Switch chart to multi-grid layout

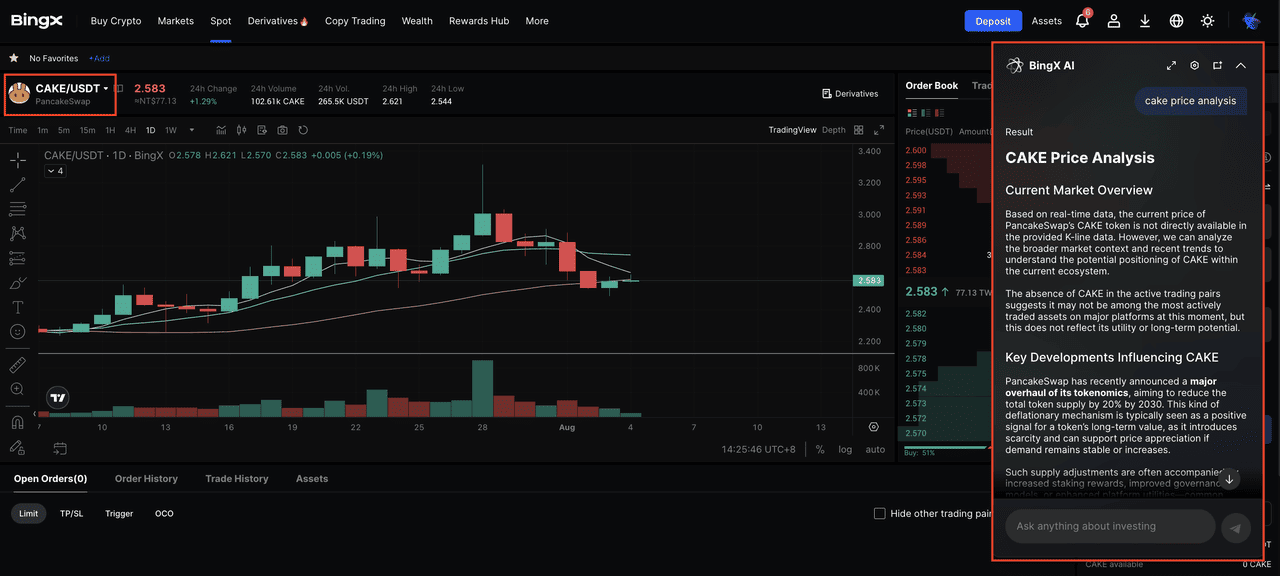[859, 130]
